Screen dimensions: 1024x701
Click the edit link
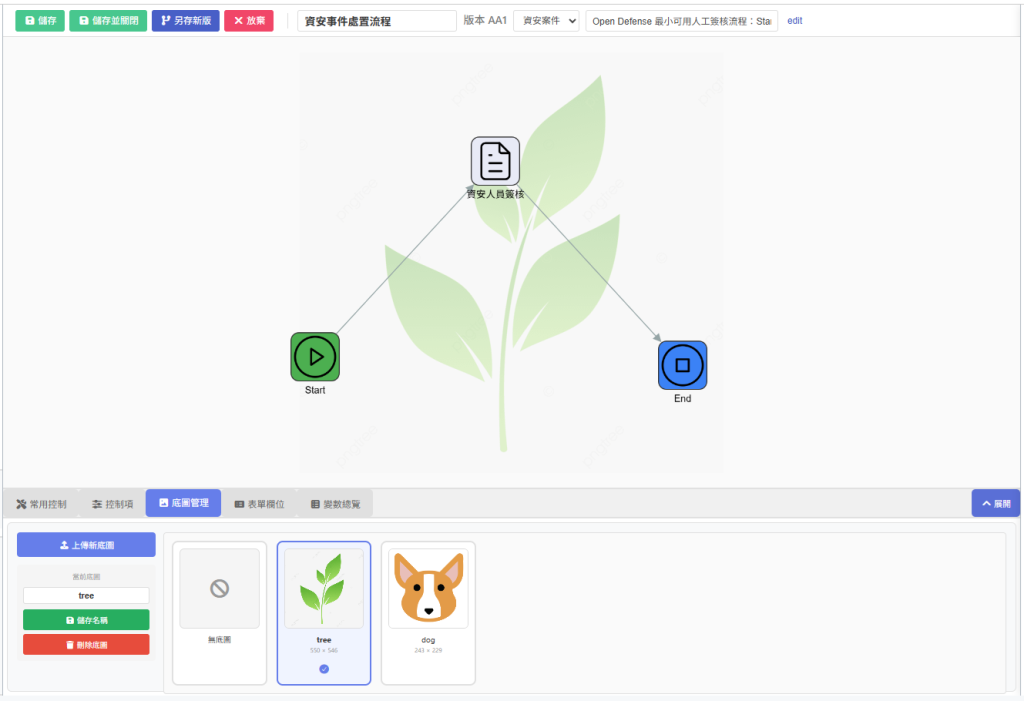click(x=795, y=21)
